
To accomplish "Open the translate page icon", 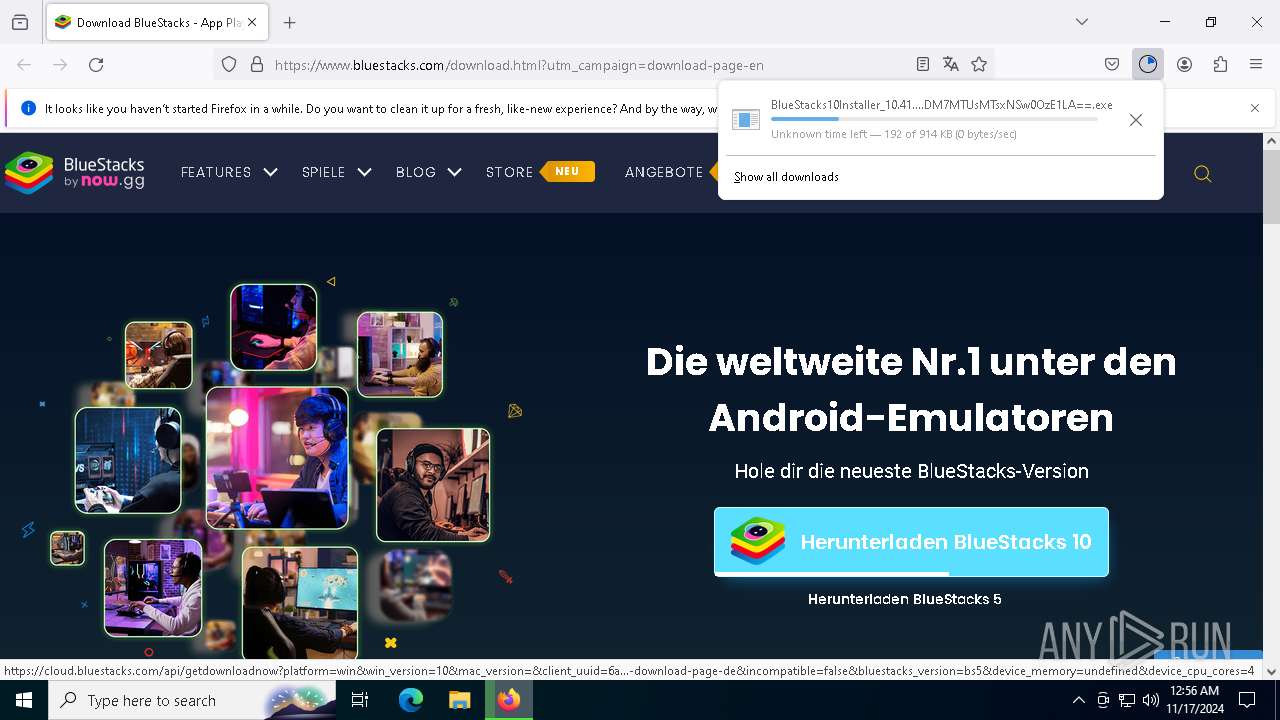I will pos(951,65).
